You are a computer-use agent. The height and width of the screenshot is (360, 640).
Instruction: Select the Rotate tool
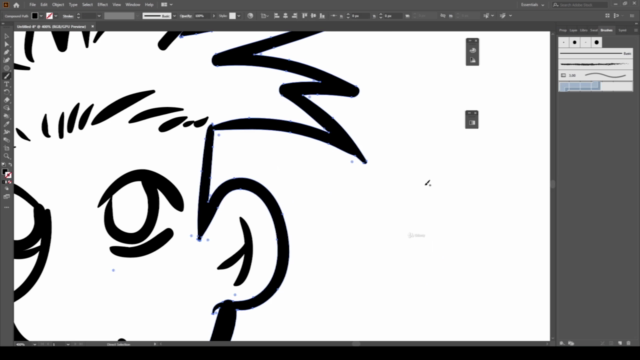[x=7, y=92]
